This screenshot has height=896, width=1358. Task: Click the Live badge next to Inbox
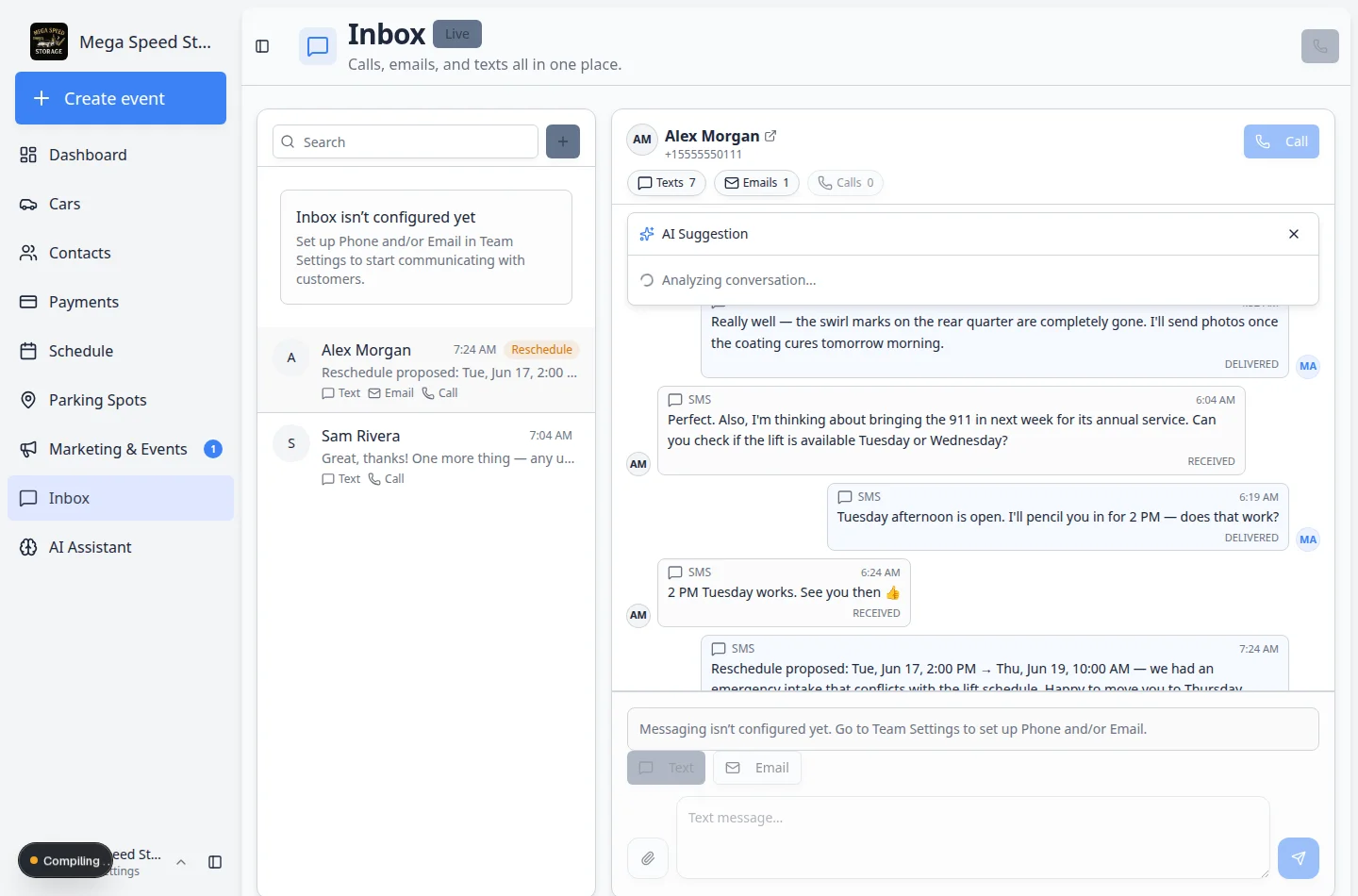tap(457, 34)
